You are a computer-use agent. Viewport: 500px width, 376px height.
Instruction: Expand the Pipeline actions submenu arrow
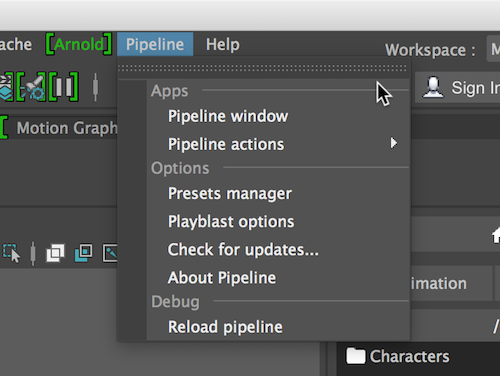tap(394, 143)
